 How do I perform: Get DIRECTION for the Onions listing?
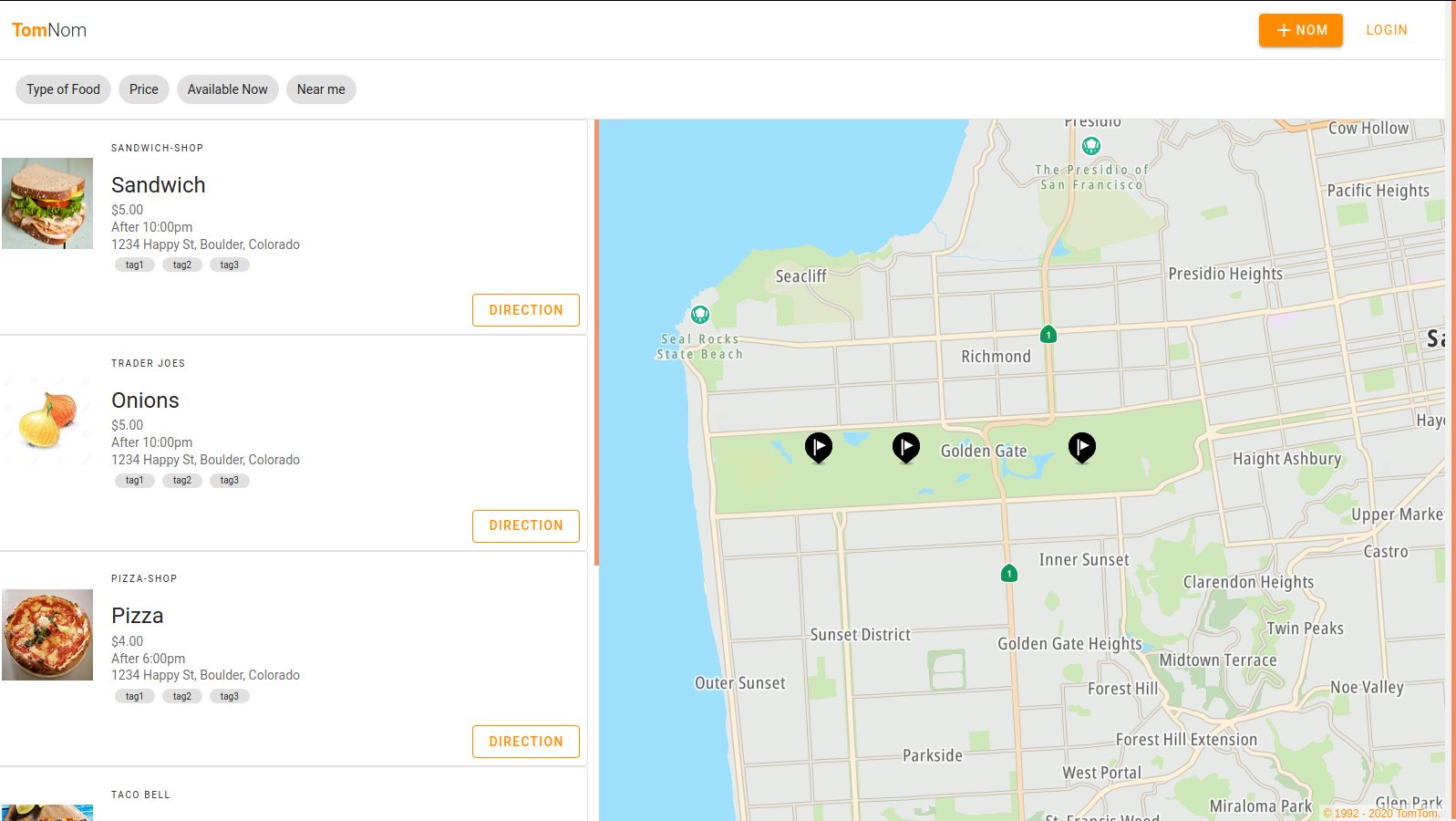tap(526, 525)
